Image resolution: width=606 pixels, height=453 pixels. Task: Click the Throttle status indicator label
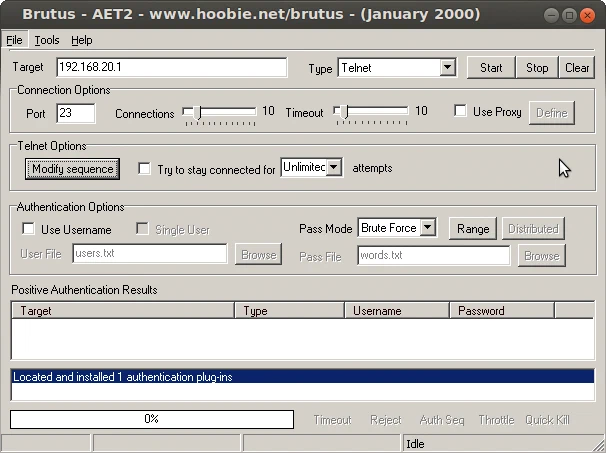click(x=496, y=420)
